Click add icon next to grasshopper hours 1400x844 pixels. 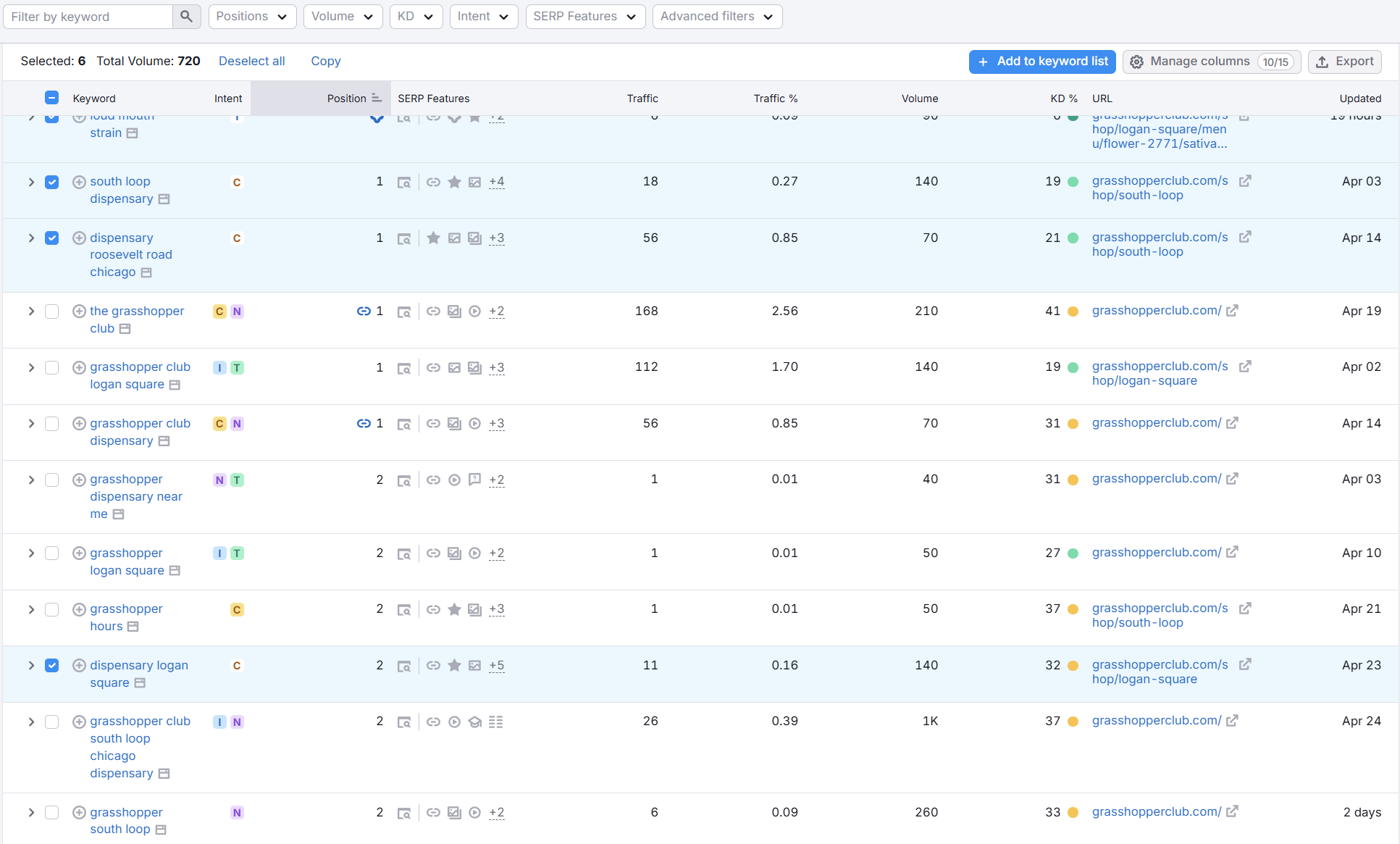(x=79, y=609)
